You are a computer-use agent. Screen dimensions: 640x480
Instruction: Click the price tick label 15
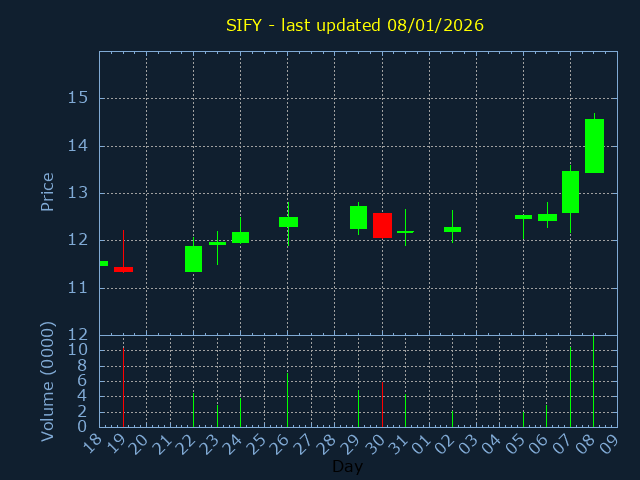click(x=78, y=98)
